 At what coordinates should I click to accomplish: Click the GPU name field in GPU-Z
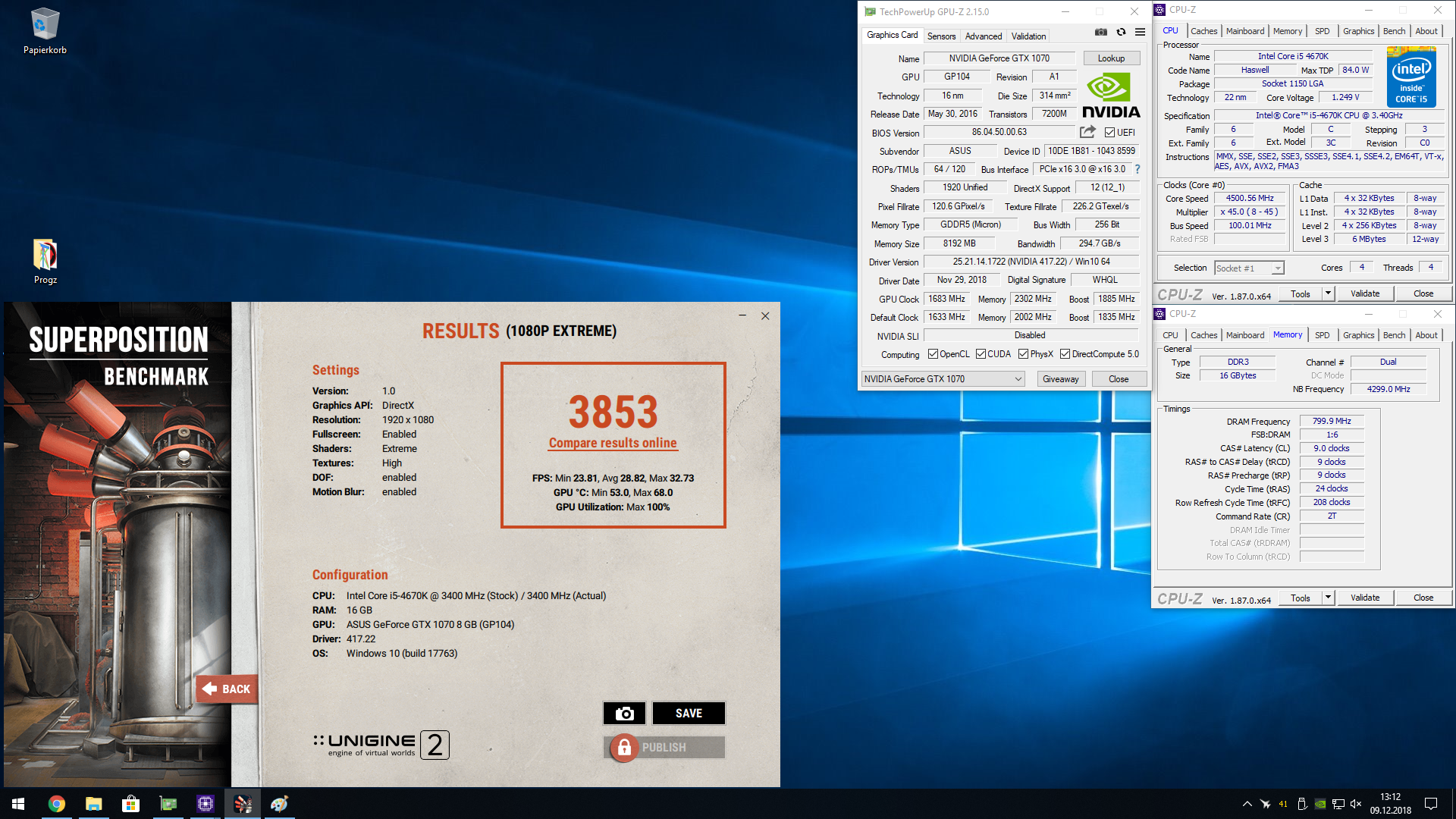999,58
